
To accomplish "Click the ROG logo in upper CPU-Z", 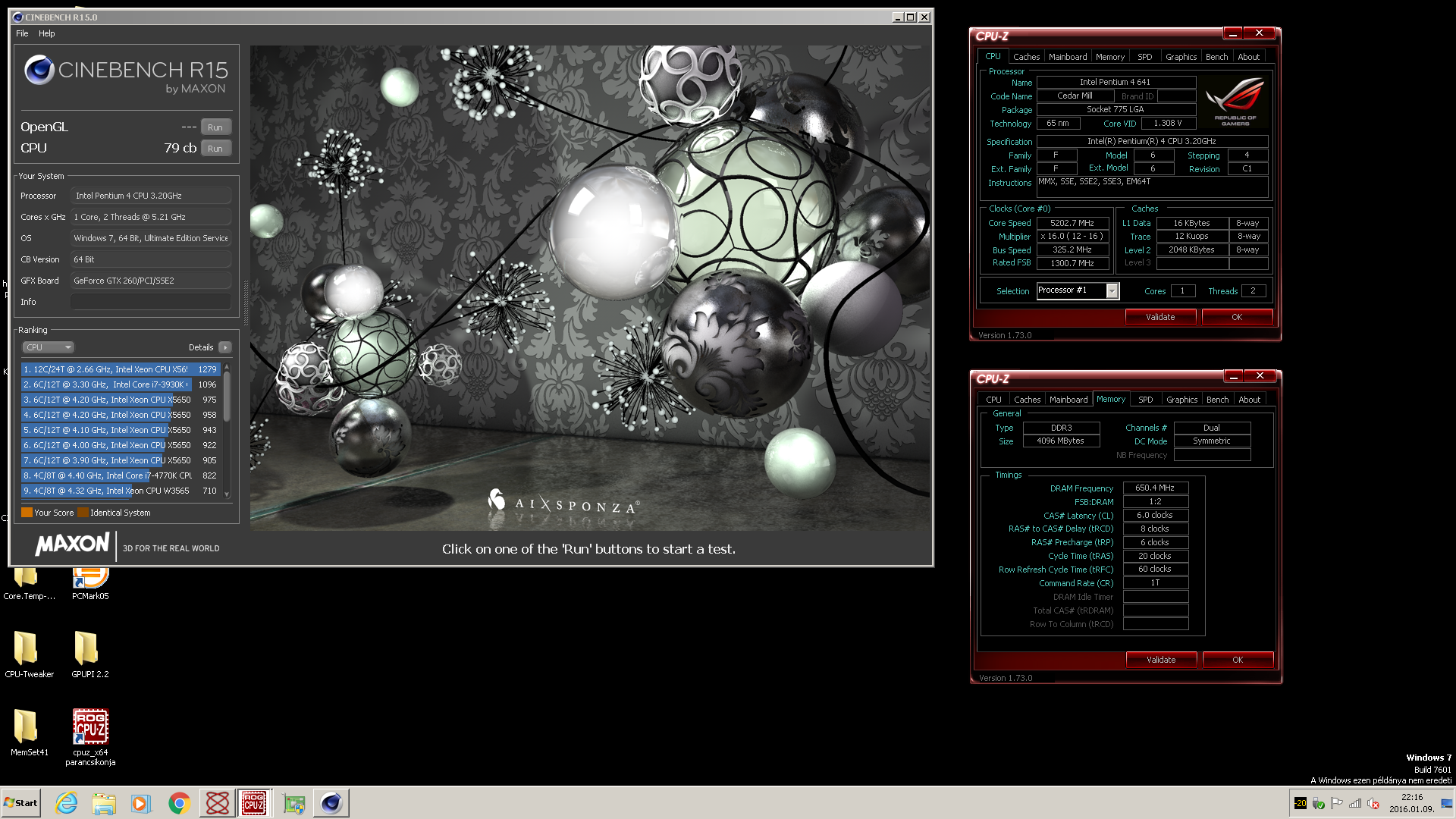I will point(1235,101).
